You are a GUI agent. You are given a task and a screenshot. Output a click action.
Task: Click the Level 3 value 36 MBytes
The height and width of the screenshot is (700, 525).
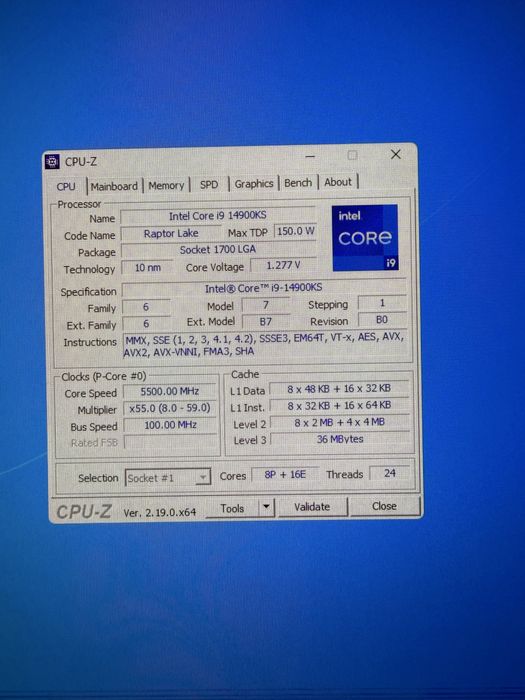pyautogui.click(x=340, y=439)
